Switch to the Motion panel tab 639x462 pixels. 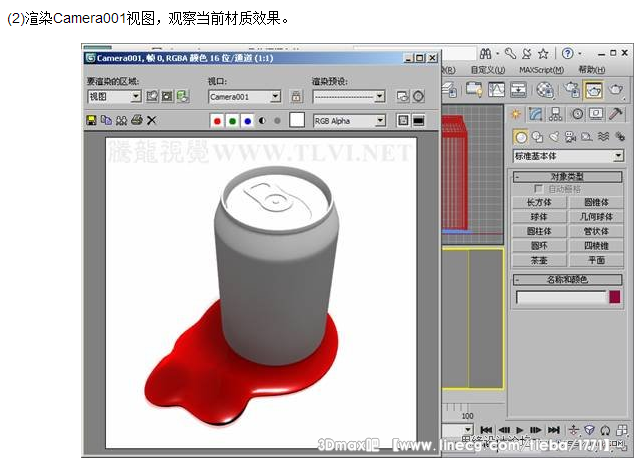[577, 114]
